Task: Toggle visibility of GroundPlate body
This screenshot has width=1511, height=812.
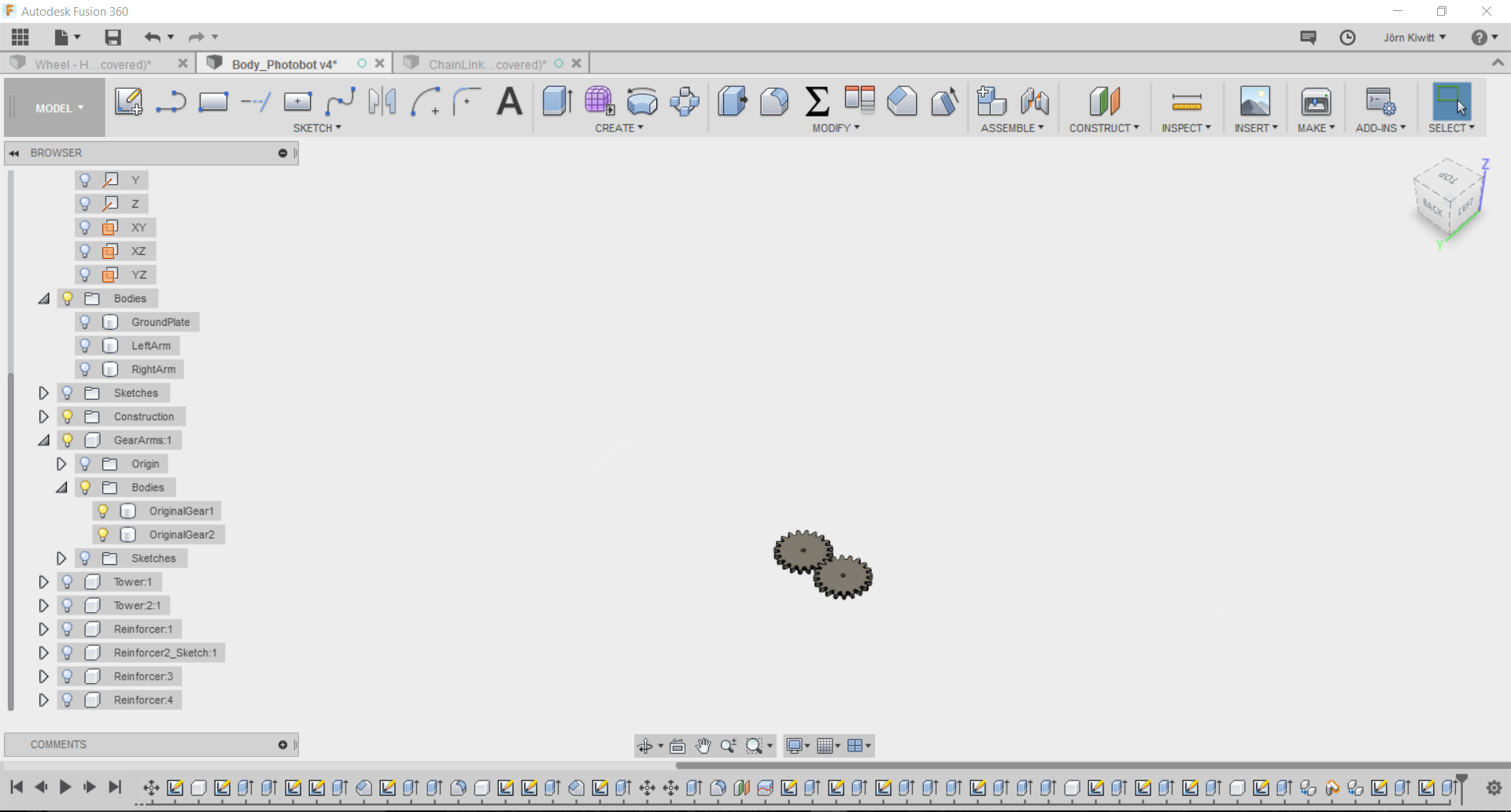Action: point(85,322)
